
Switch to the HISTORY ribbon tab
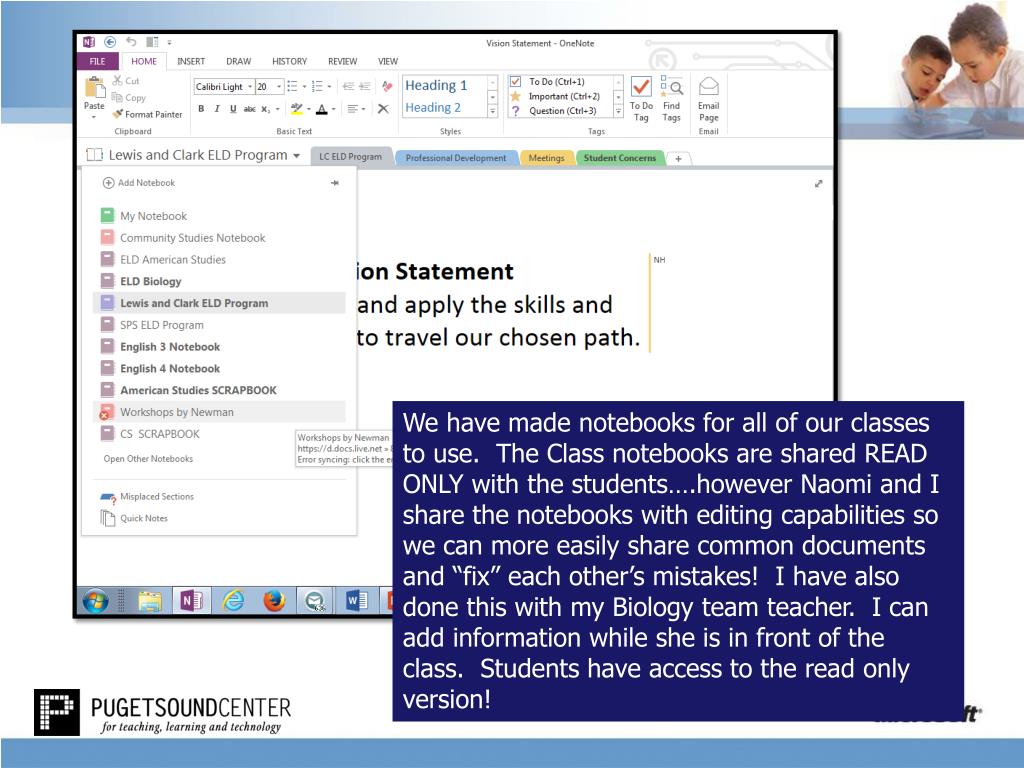[289, 61]
